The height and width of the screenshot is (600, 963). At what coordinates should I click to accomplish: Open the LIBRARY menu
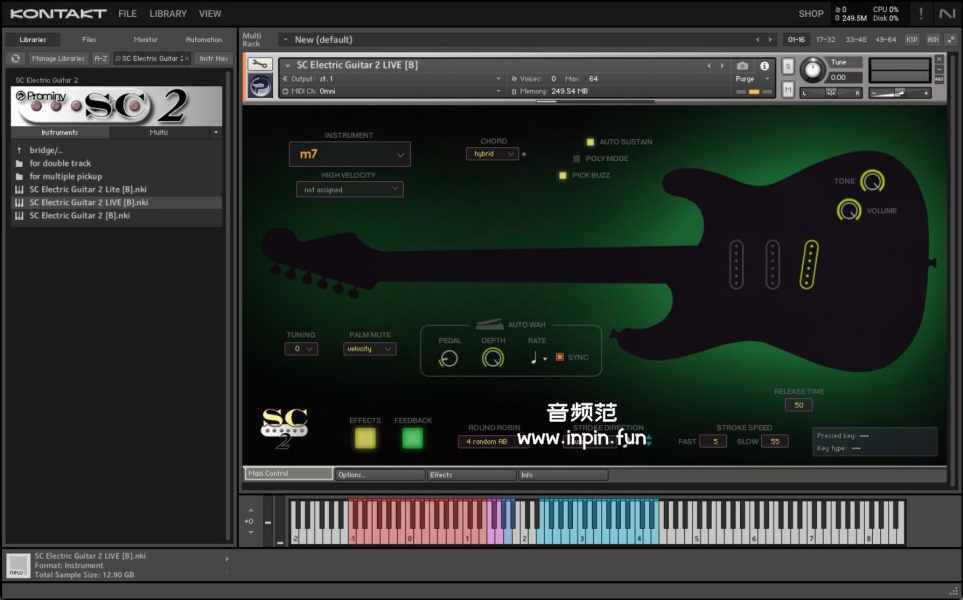click(167, 14)
